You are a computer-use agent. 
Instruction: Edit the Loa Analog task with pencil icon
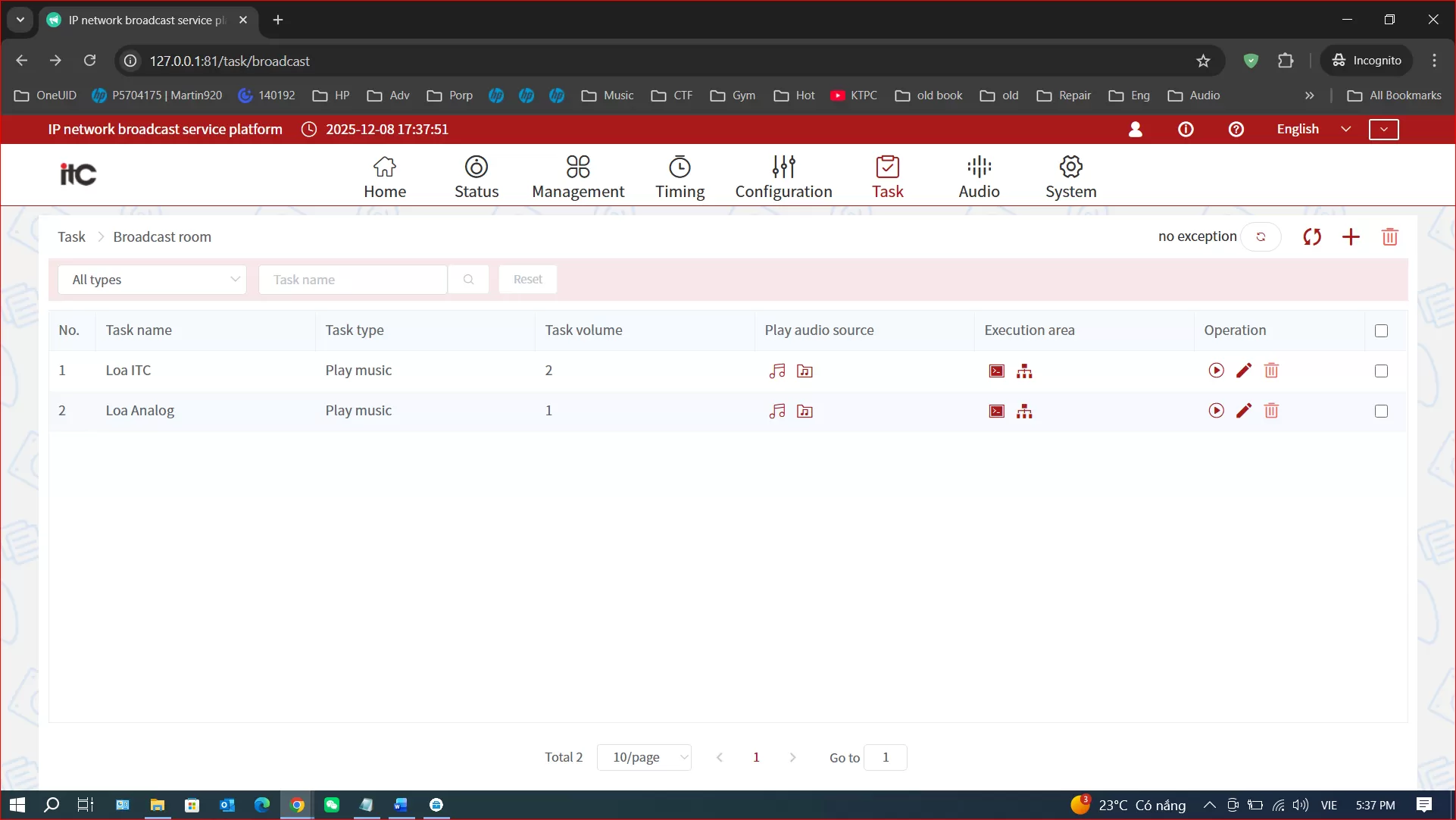click(1244, 411)
